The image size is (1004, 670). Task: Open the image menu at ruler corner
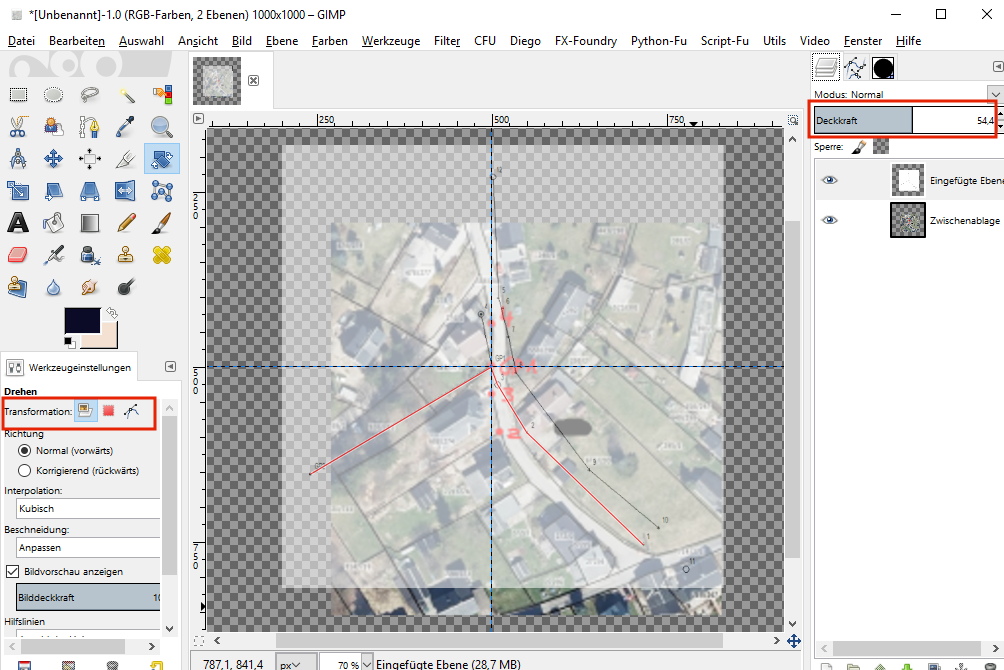coord(198,118)
